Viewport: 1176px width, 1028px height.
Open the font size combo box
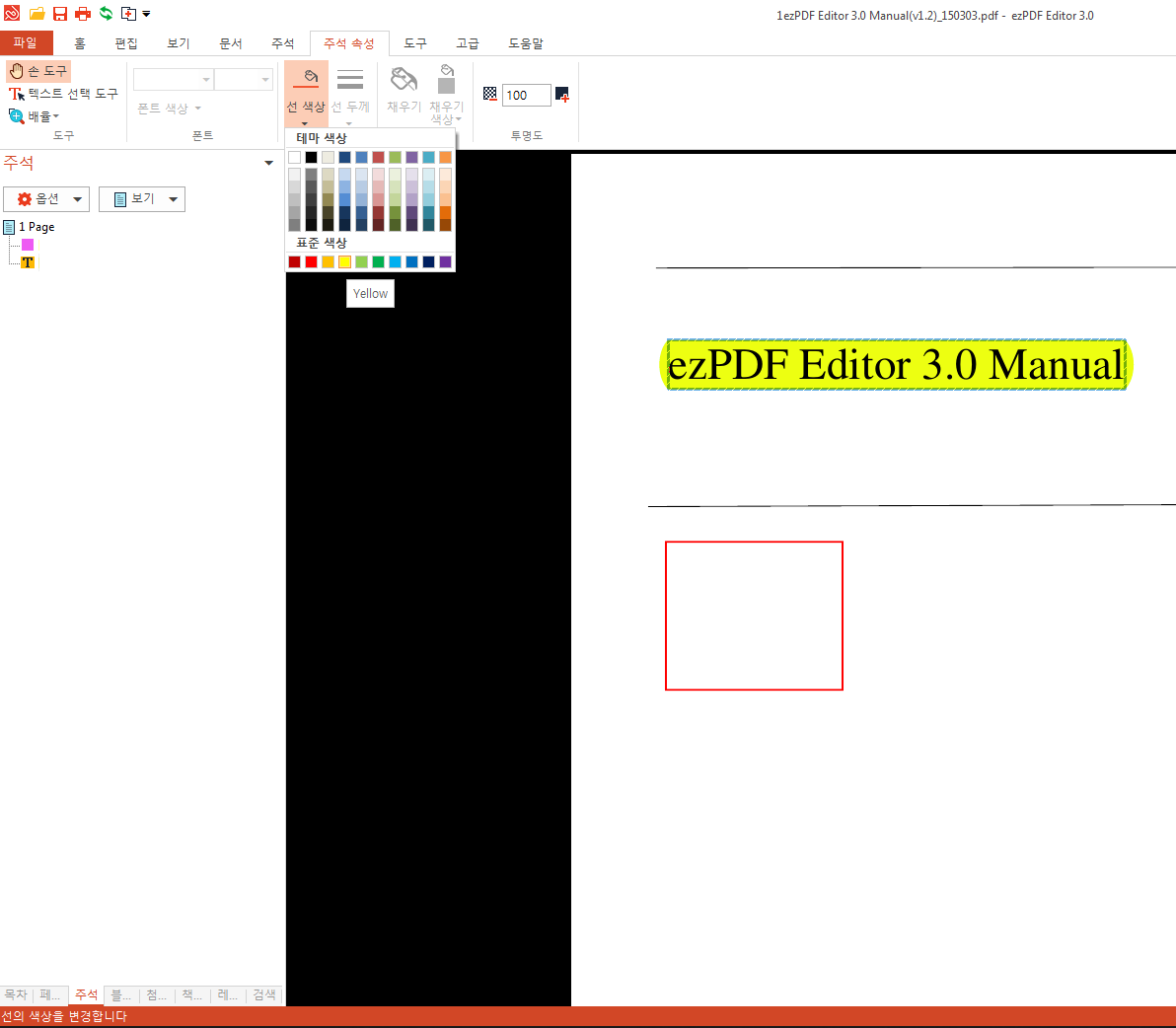click(244, 79)
